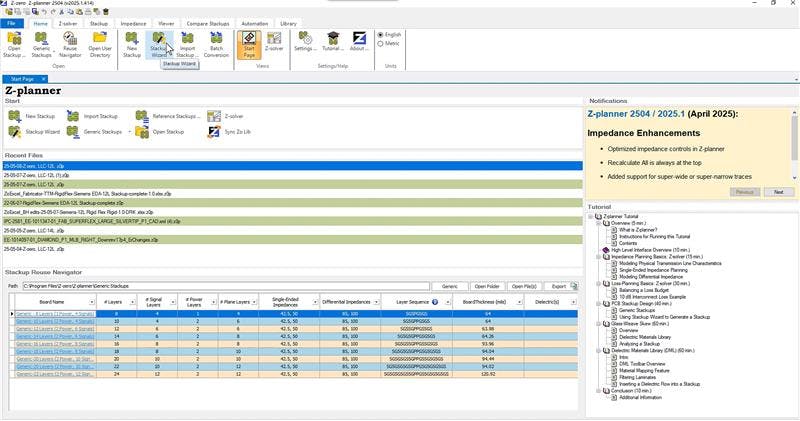Open the # Power Layers filter dropdown

(x=213, y=302)
